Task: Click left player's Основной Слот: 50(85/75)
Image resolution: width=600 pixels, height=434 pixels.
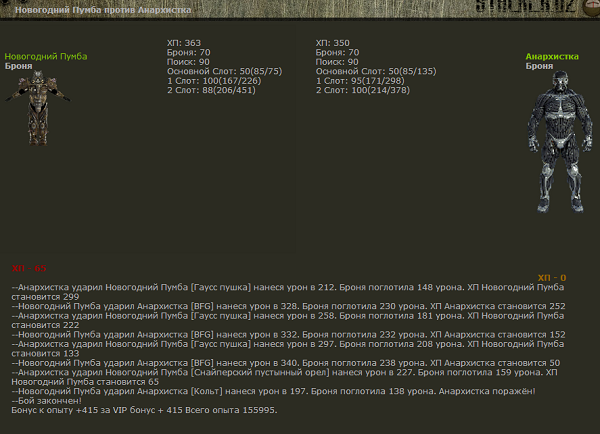Action: [x=224, y=71]
